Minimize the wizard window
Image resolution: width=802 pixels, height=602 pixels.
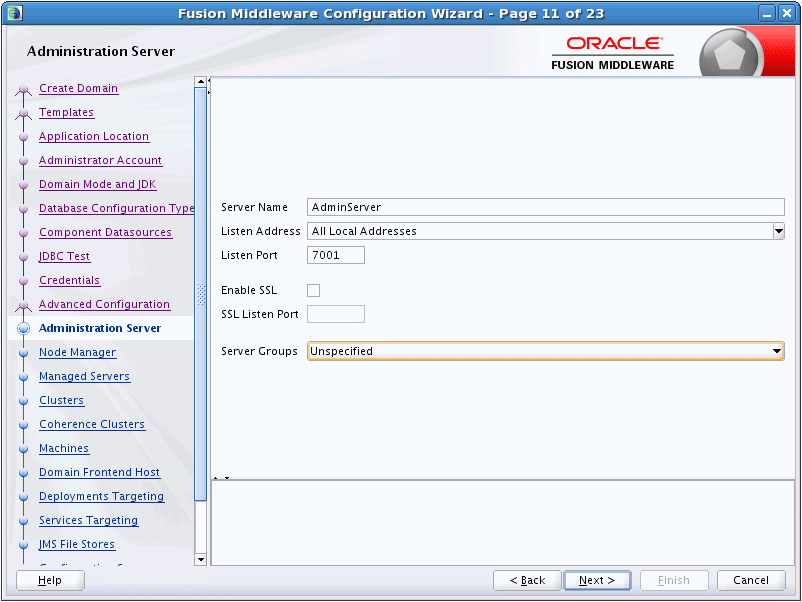(767, 13)
